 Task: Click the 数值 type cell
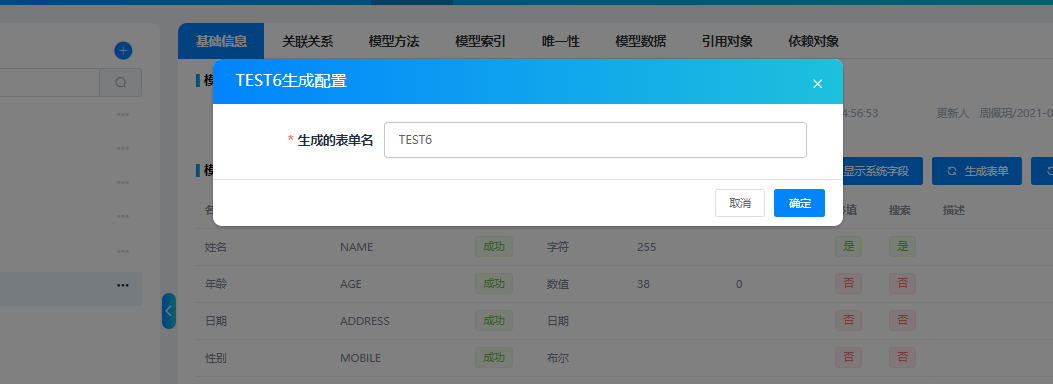[x=558, y=284]
